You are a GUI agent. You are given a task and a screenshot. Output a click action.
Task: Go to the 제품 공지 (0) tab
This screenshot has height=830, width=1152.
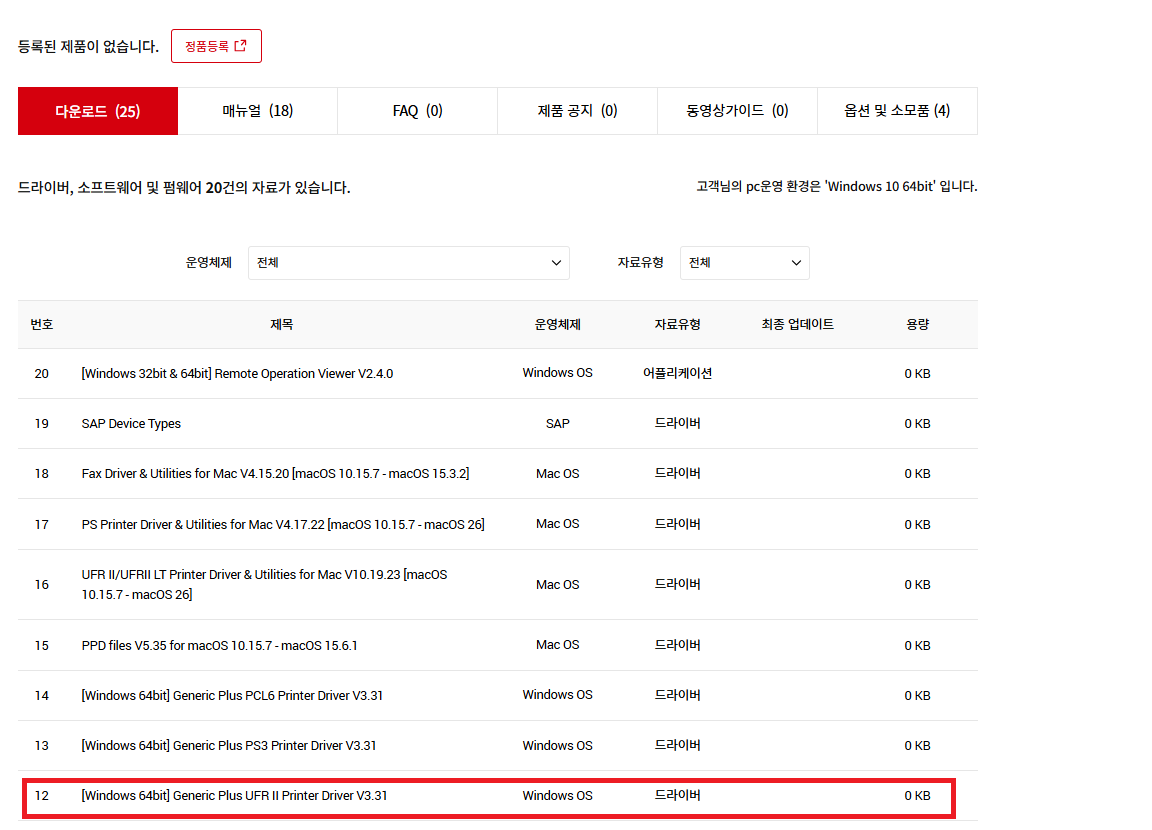pyautogui.click(x=577, y=111)
